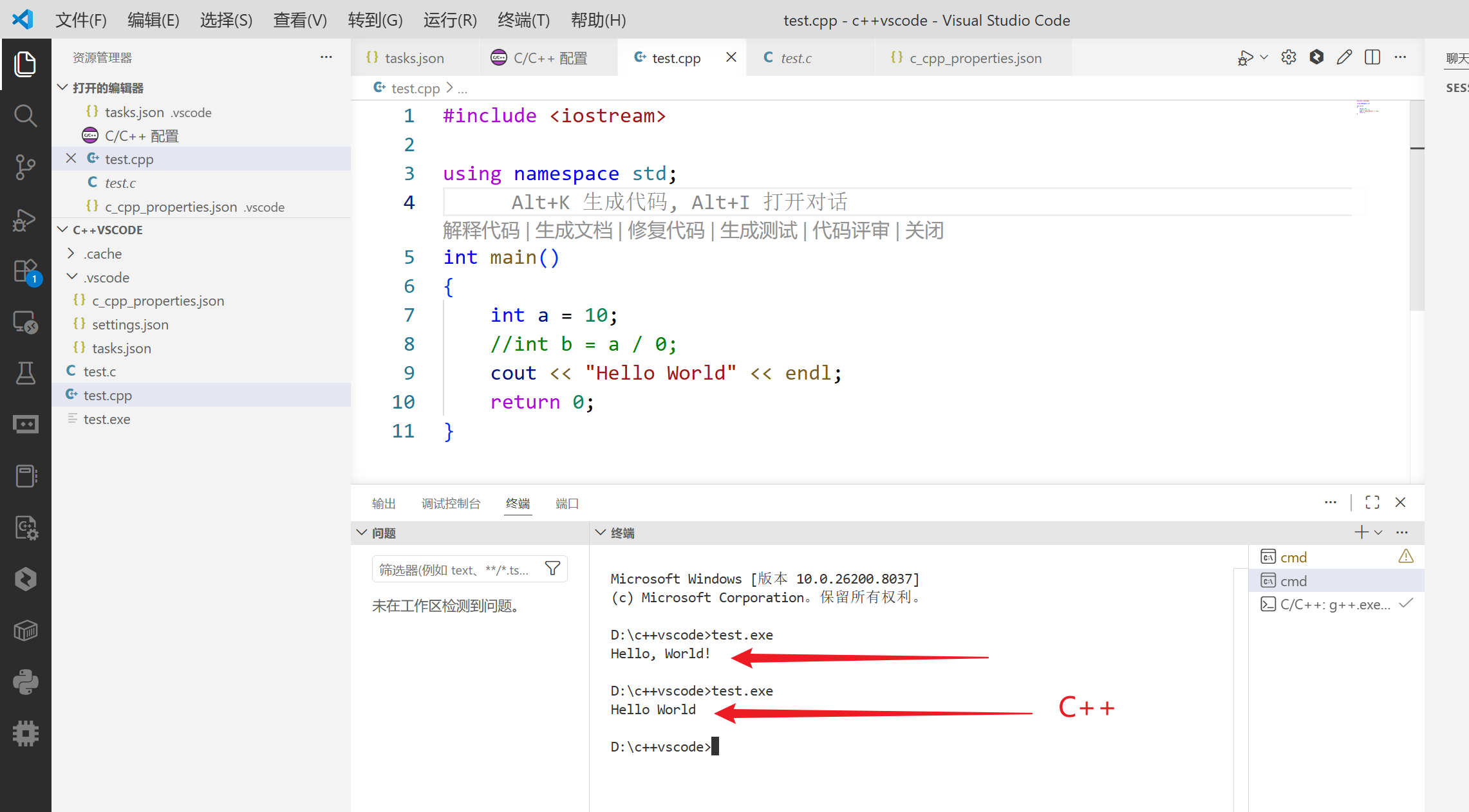The width and height of the screenshot is (1469, 812).
Task: Open terminal section more actions ellipsis
Action: pyautogui.click(x=1402, y=532)
